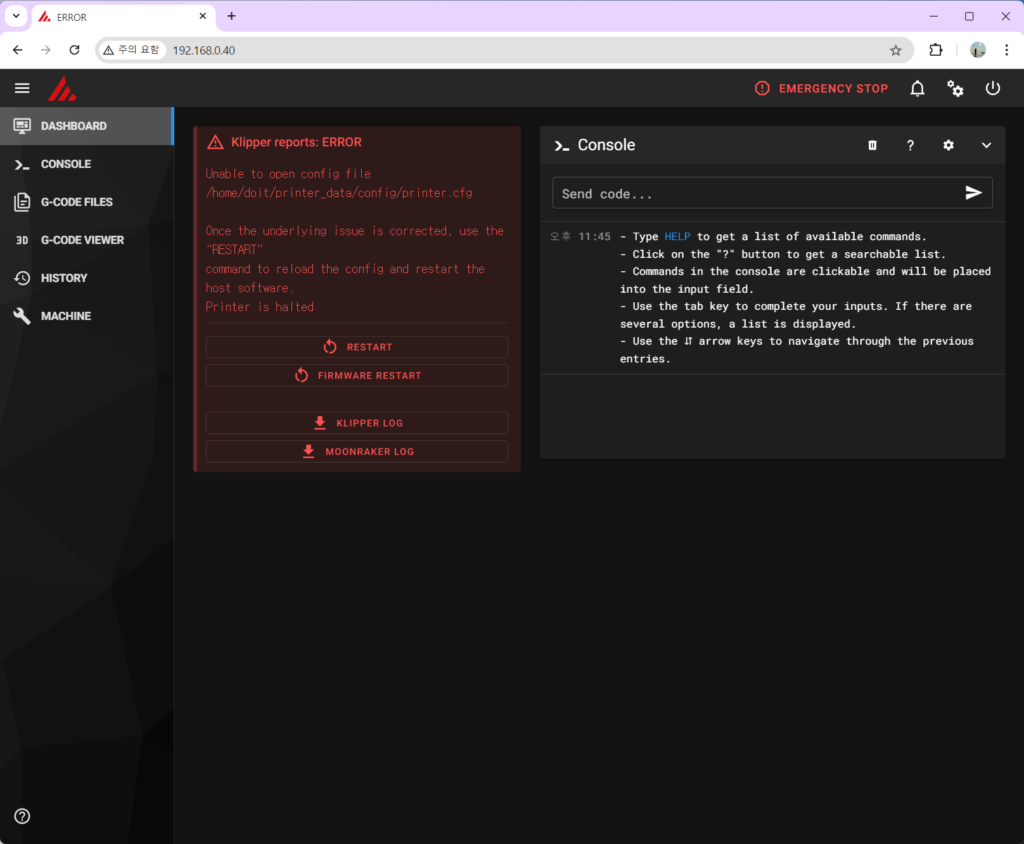Screen dimensions: 1024x844
Task: Click the hamburger menu icon to collapse sidebar
Action: tap(22, 88)
